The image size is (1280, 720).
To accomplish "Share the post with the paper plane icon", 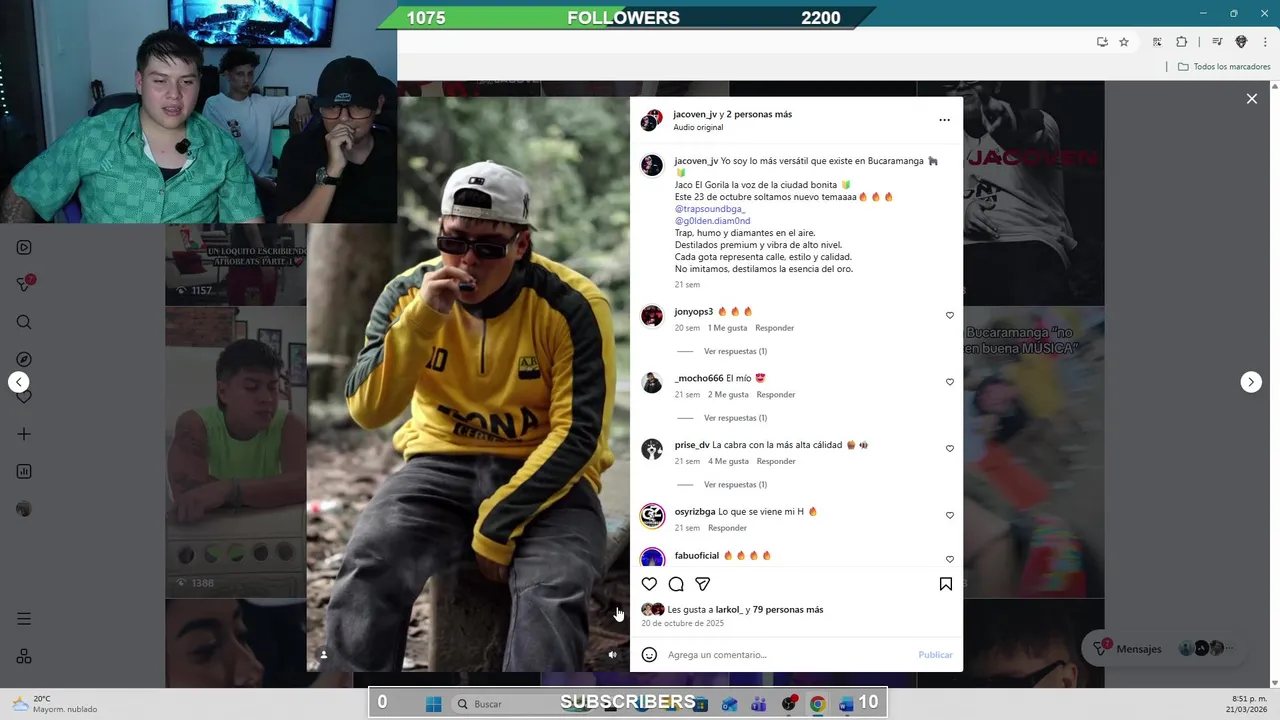I will pos(703,584).
